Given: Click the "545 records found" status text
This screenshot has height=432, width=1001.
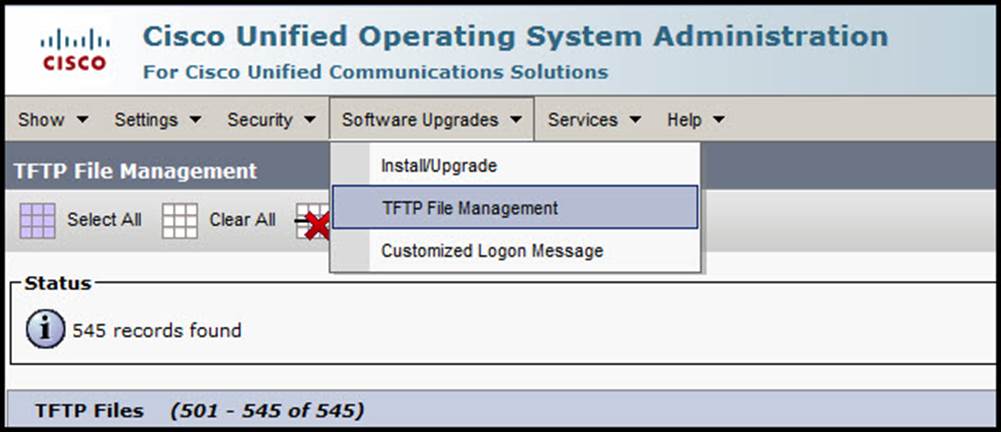Looking at the screenshot, I should click(157, 329).
